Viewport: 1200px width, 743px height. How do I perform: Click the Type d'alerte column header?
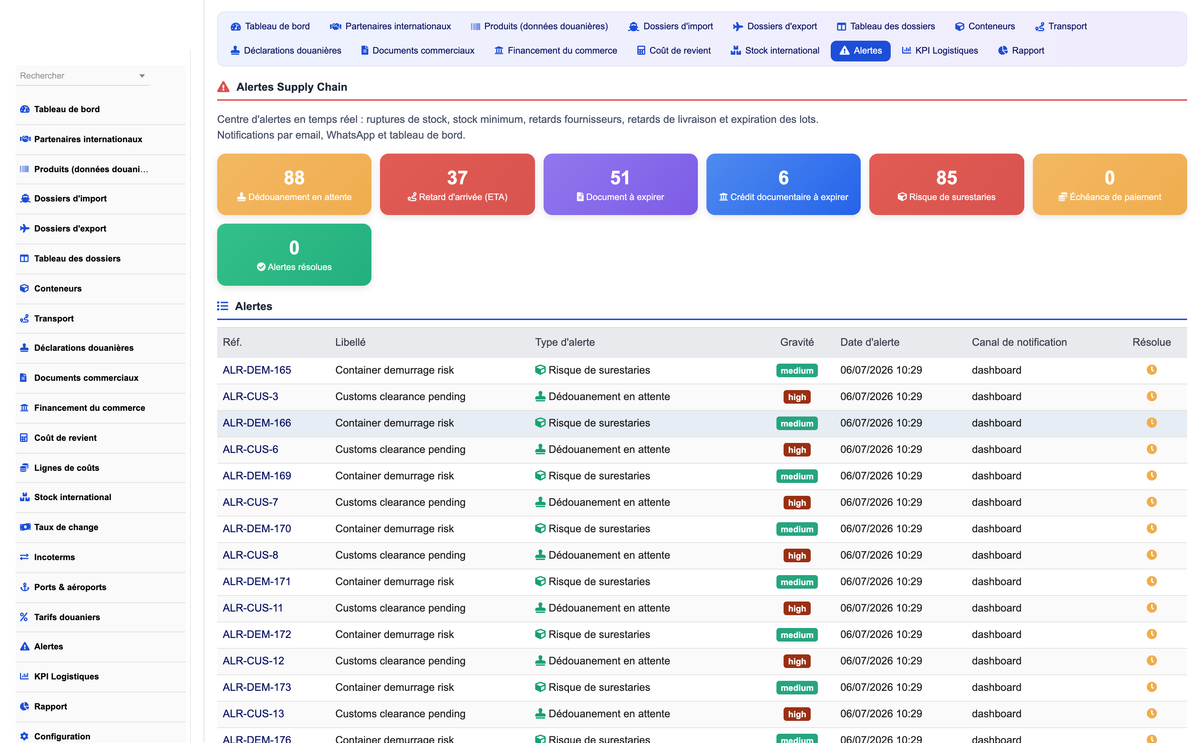tap(565, 342)
